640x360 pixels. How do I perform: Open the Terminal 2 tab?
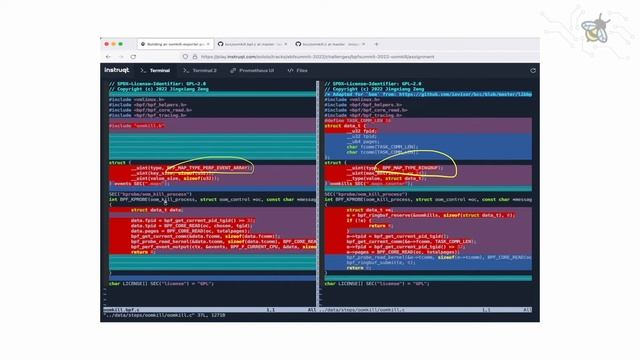click(x=200, y=71)
